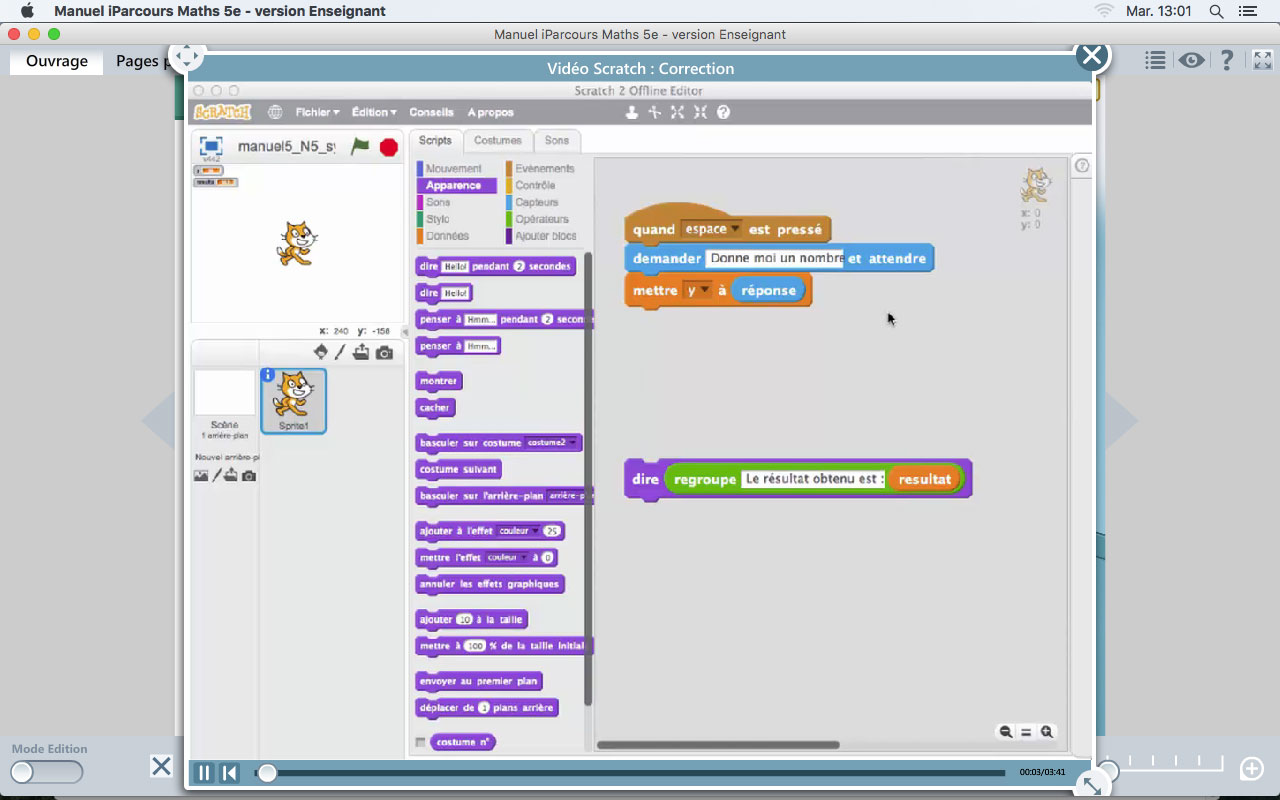This screenshot has width=1280, height=800.
Task: Open the A propos menu
Action: [490, 112]
